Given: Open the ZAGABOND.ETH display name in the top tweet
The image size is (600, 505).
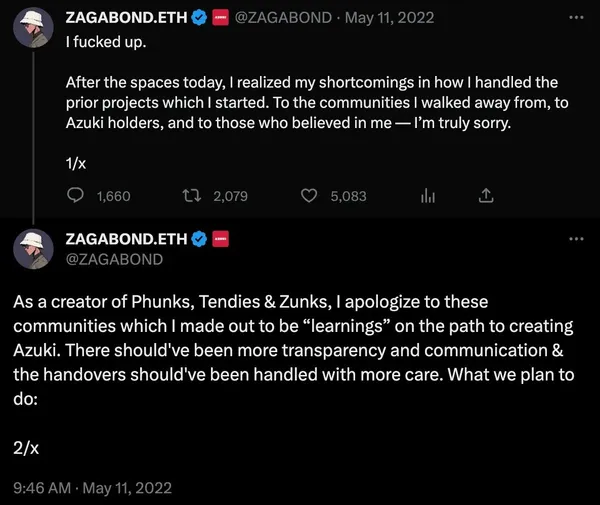Looking at the screenshot, I should [x=127, y=17].
